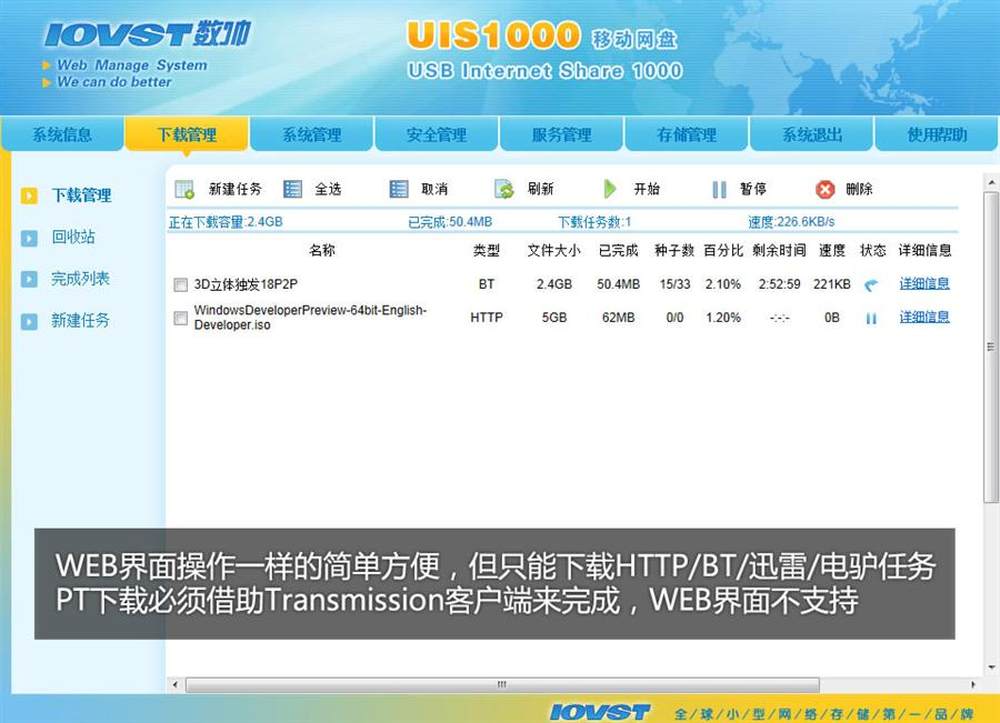
Task: Click the vertical scrollbar up arrow
Action: [x=991, y=183]
